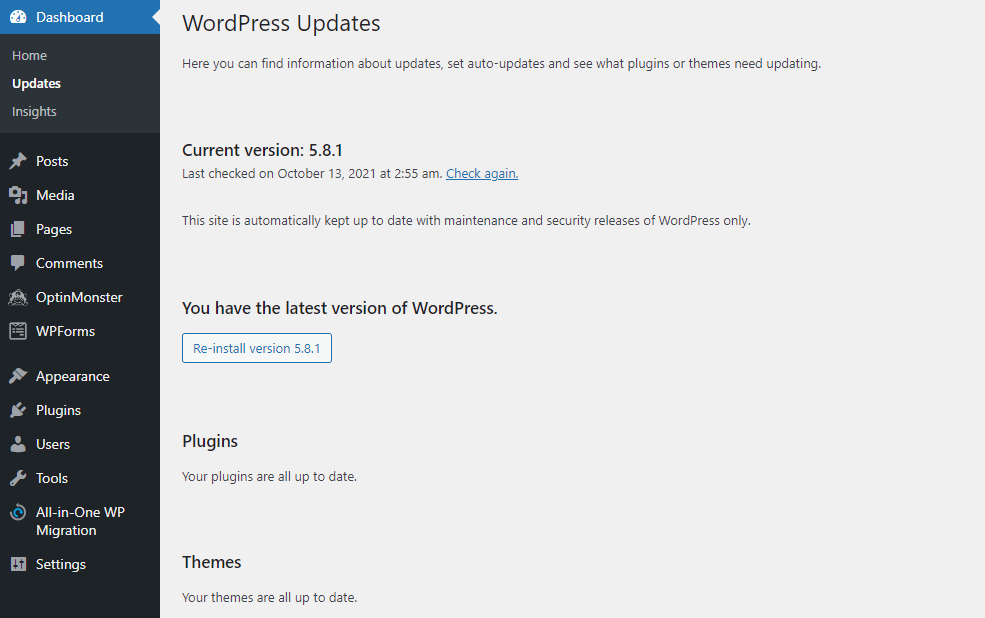Select the Updates submenu item
The image size is (985, 618).
[x=36, y=84]
